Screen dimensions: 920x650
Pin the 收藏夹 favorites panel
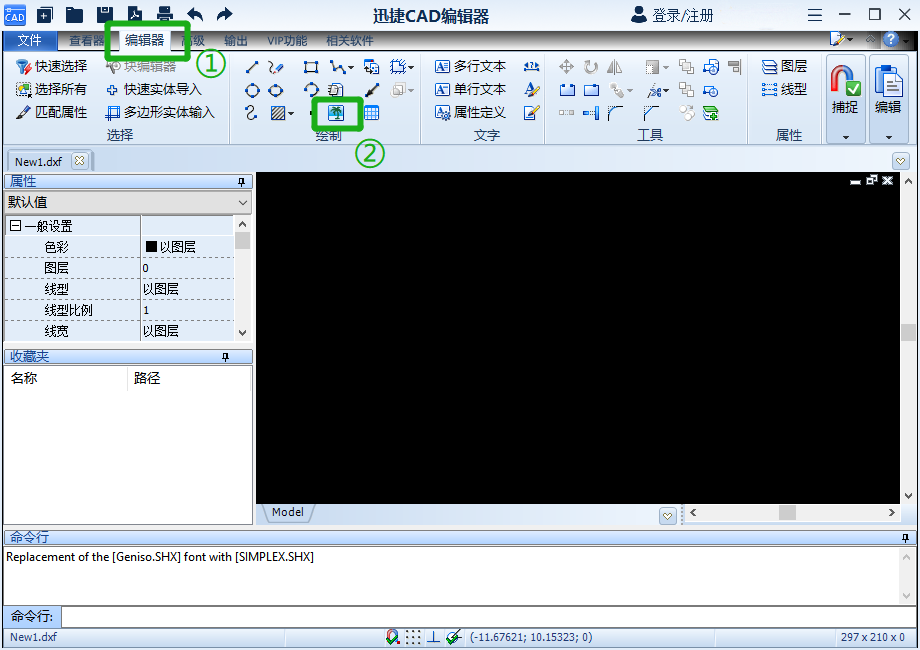tap(225, 357)
